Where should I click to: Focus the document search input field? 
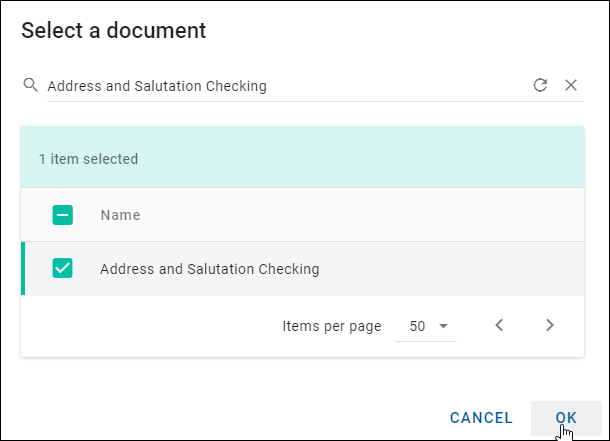280,86
